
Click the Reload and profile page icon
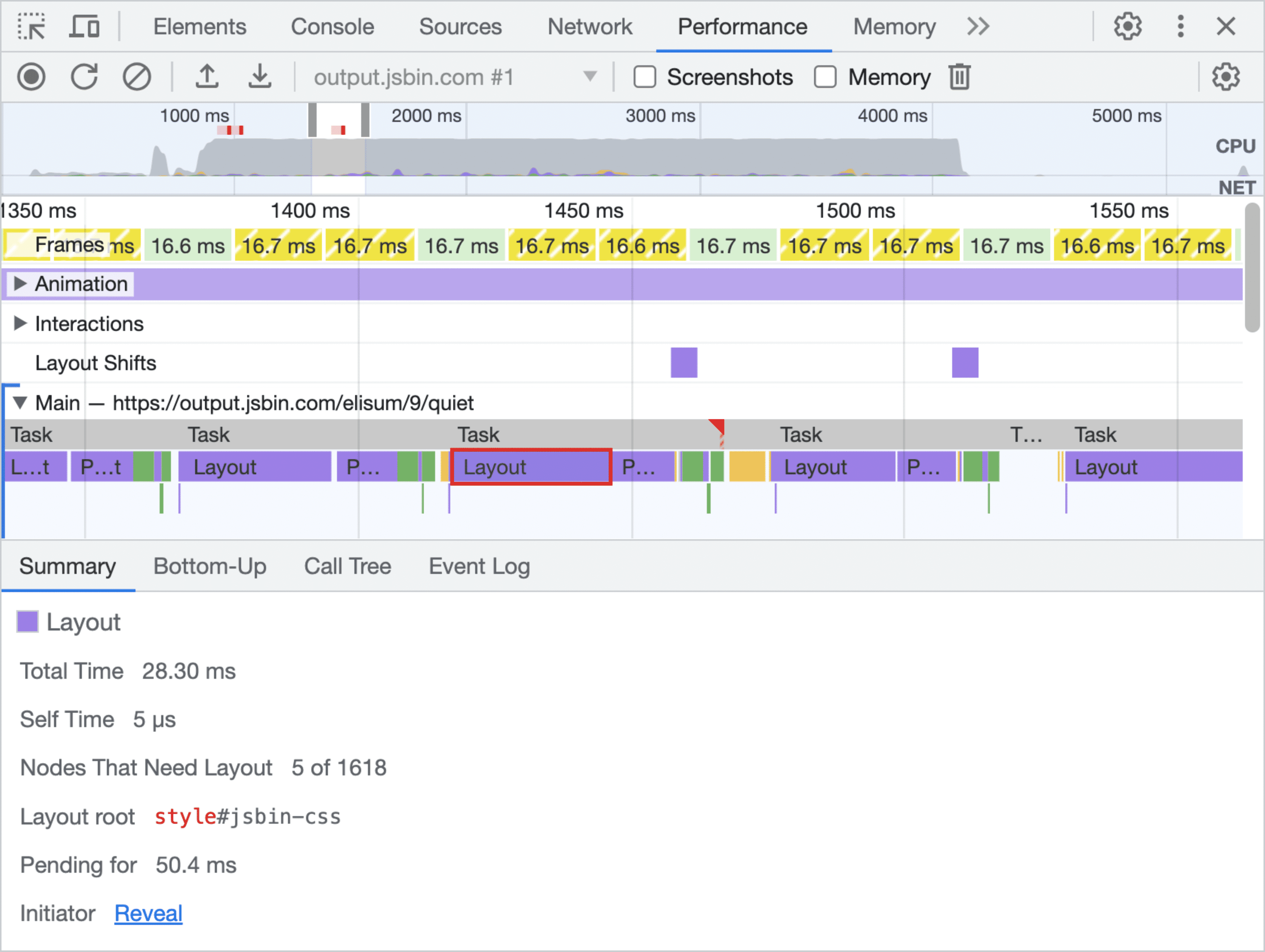click(x=88, y=78)
